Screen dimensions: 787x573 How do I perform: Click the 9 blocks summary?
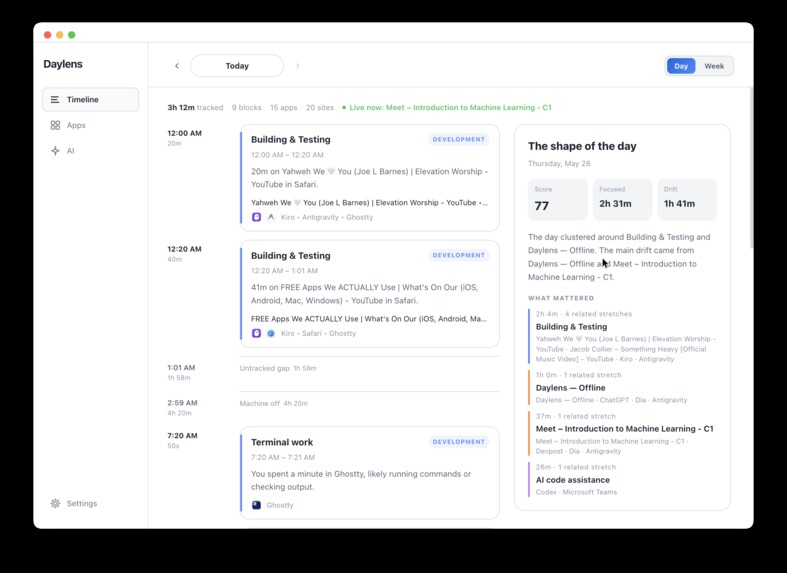tap(246, 107)
